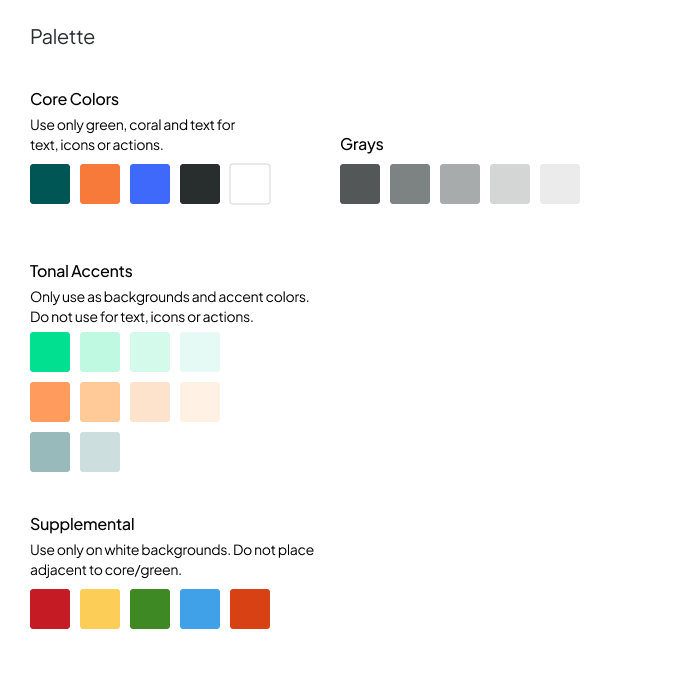The height and width of the screenshot is (681, 685).
Task: Select the burnt orange supplemental swatch
Action: [x=250, y=609]
